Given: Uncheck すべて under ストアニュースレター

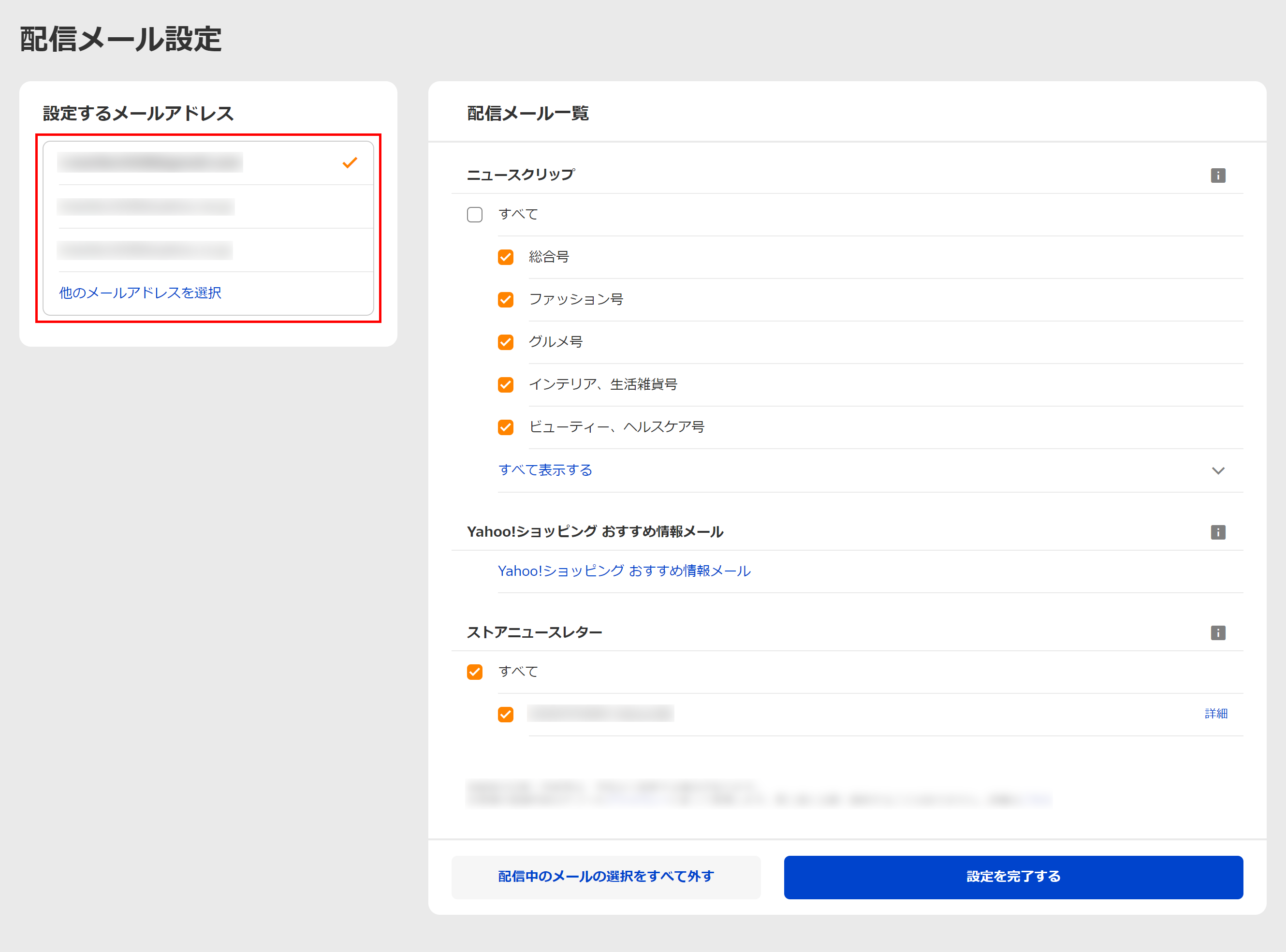Looking at the screenshot, I should click(x=475, y=672).
